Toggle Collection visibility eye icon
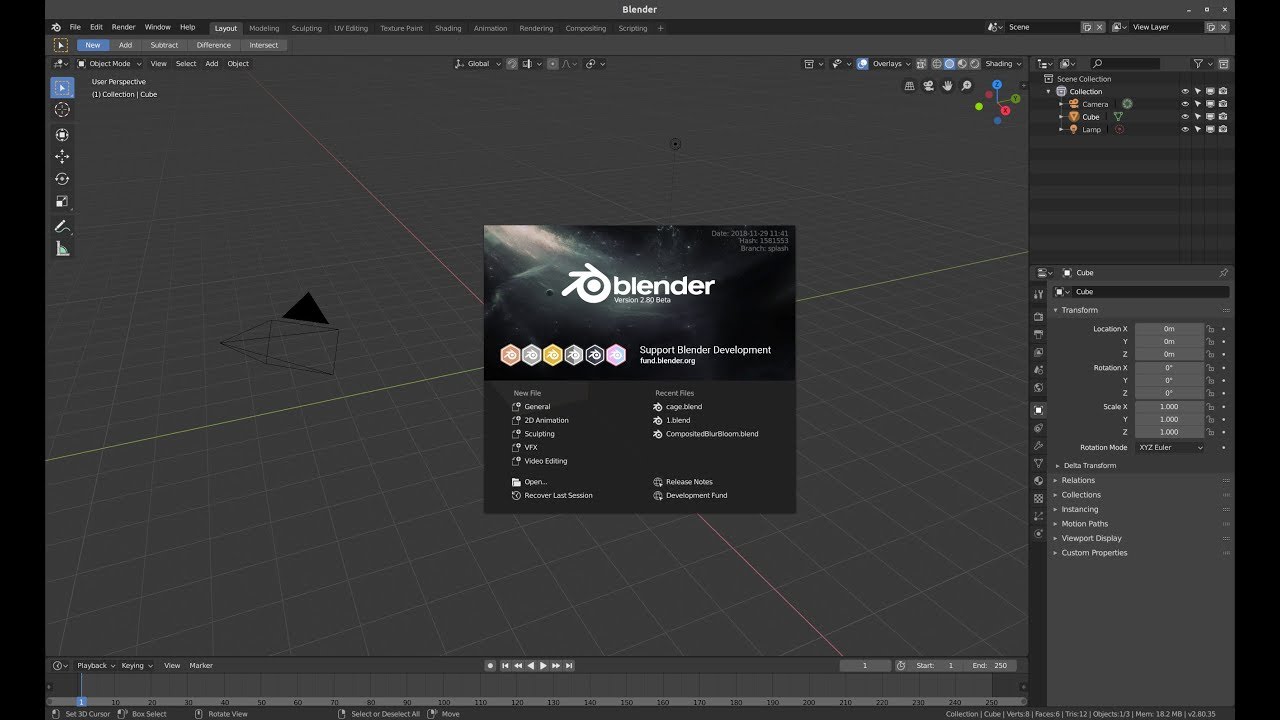The width and height of the screenshot is (1280, 720). [x=1185, y=91]
